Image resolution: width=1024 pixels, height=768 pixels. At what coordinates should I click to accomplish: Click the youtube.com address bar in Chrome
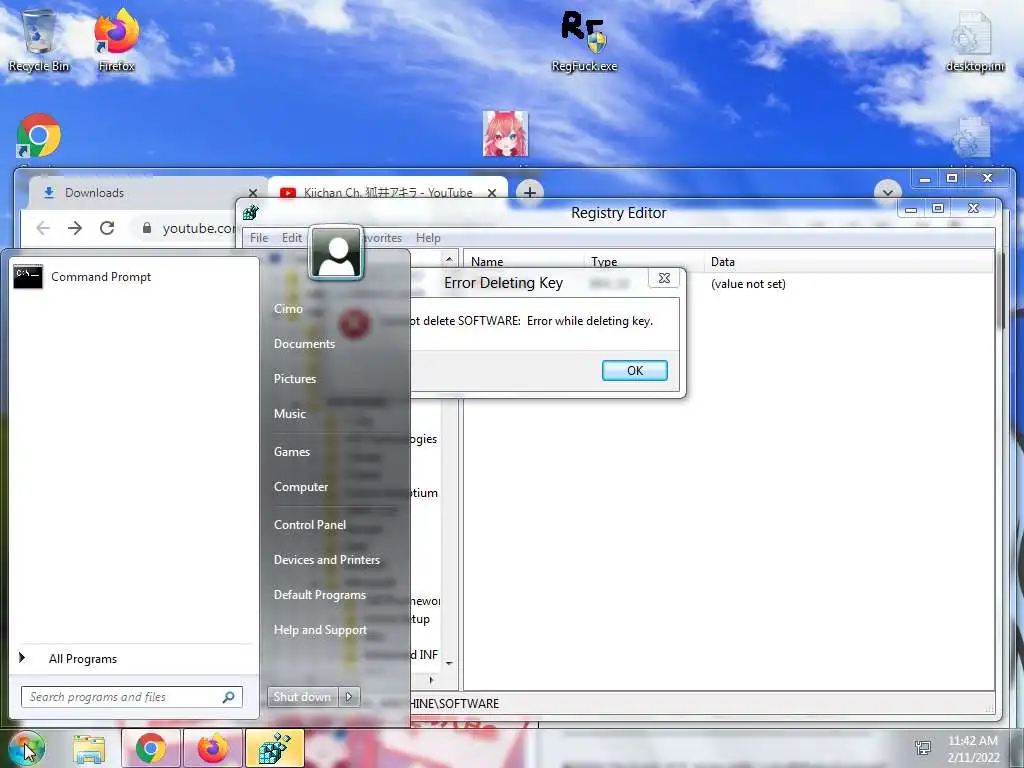199,228
